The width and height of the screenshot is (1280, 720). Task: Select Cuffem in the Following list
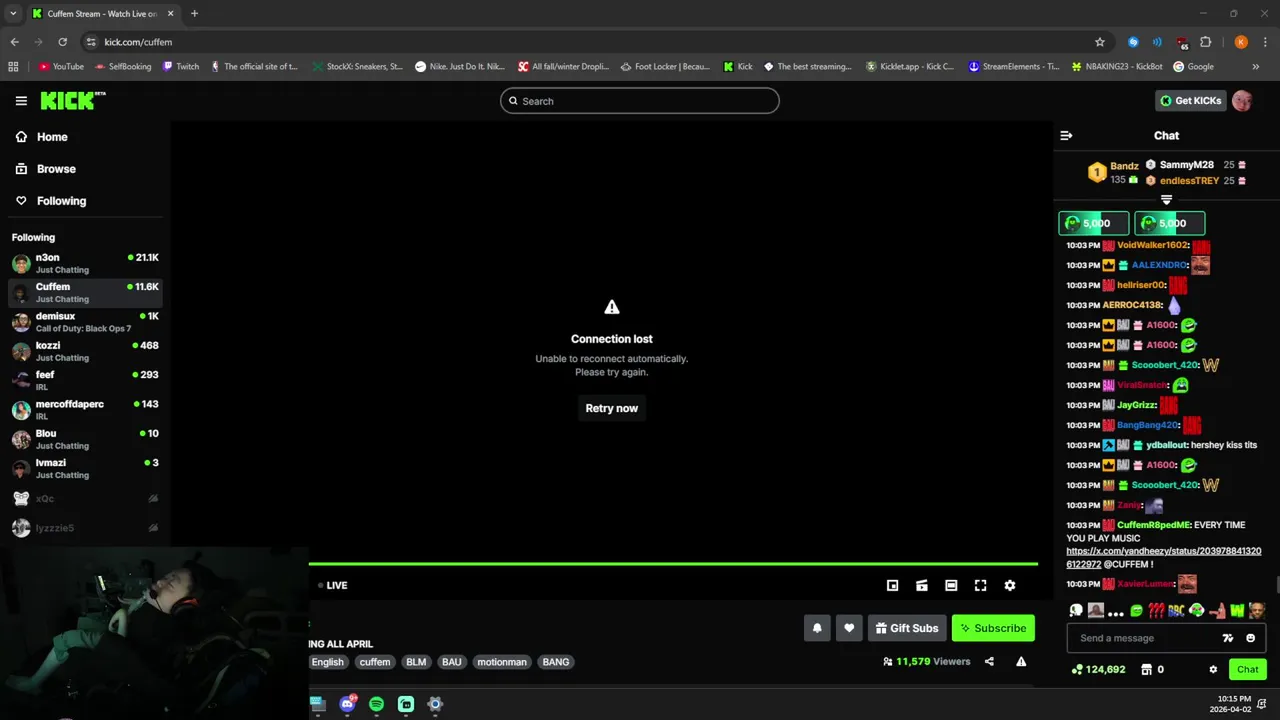coord(85,292)
